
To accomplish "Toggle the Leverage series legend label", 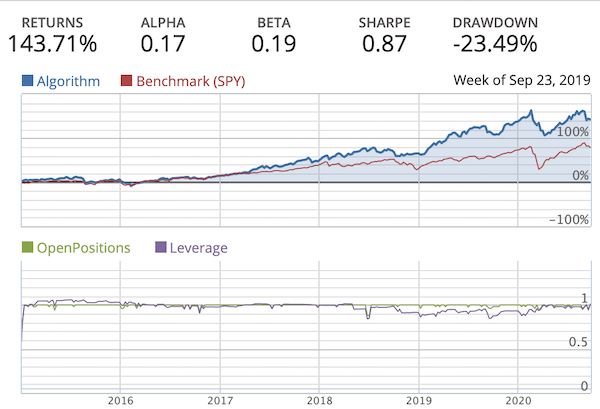I will [x=200, y=247].
